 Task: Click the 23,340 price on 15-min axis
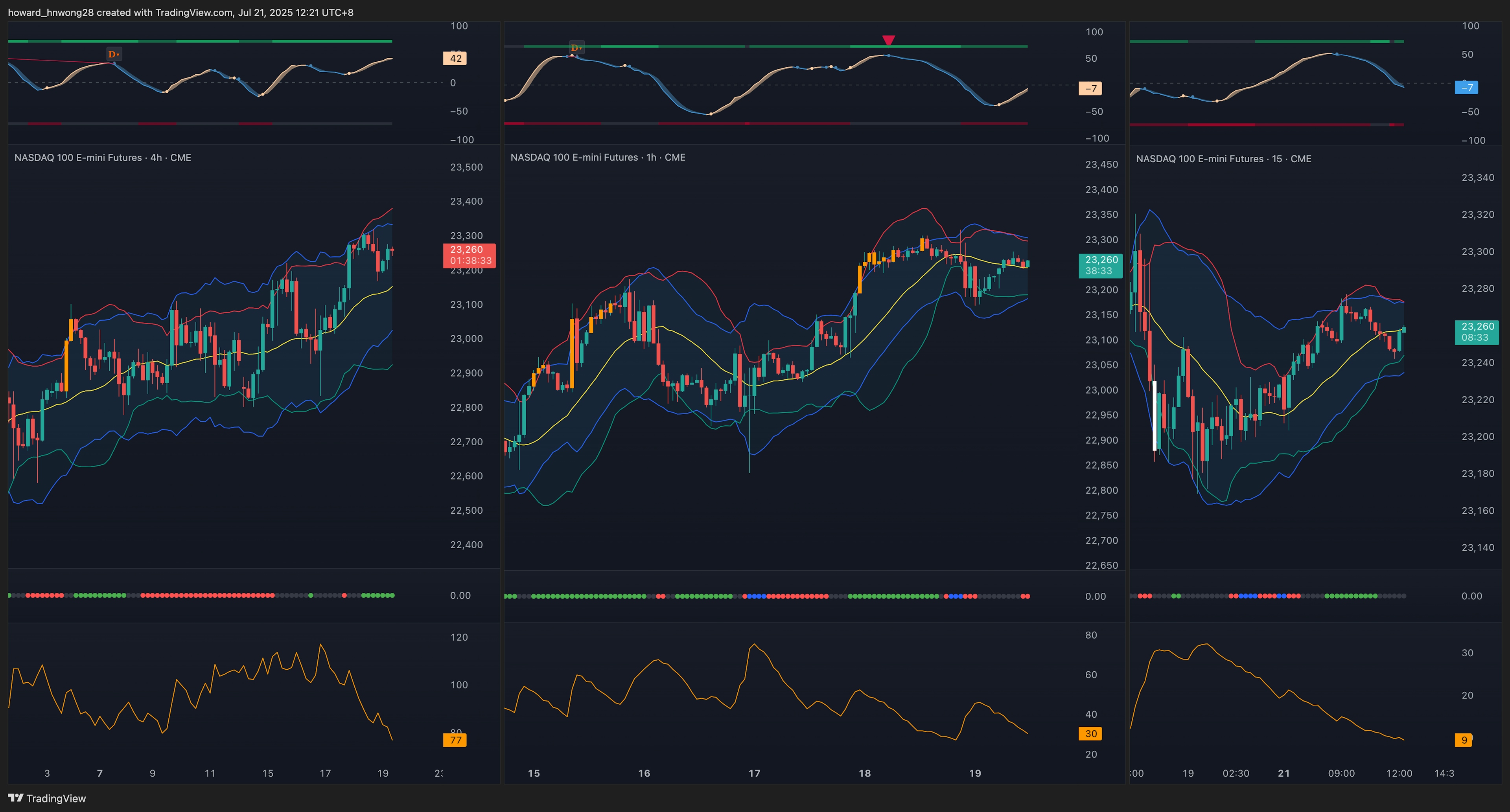pyautogui.click(x=1478, y=178)
